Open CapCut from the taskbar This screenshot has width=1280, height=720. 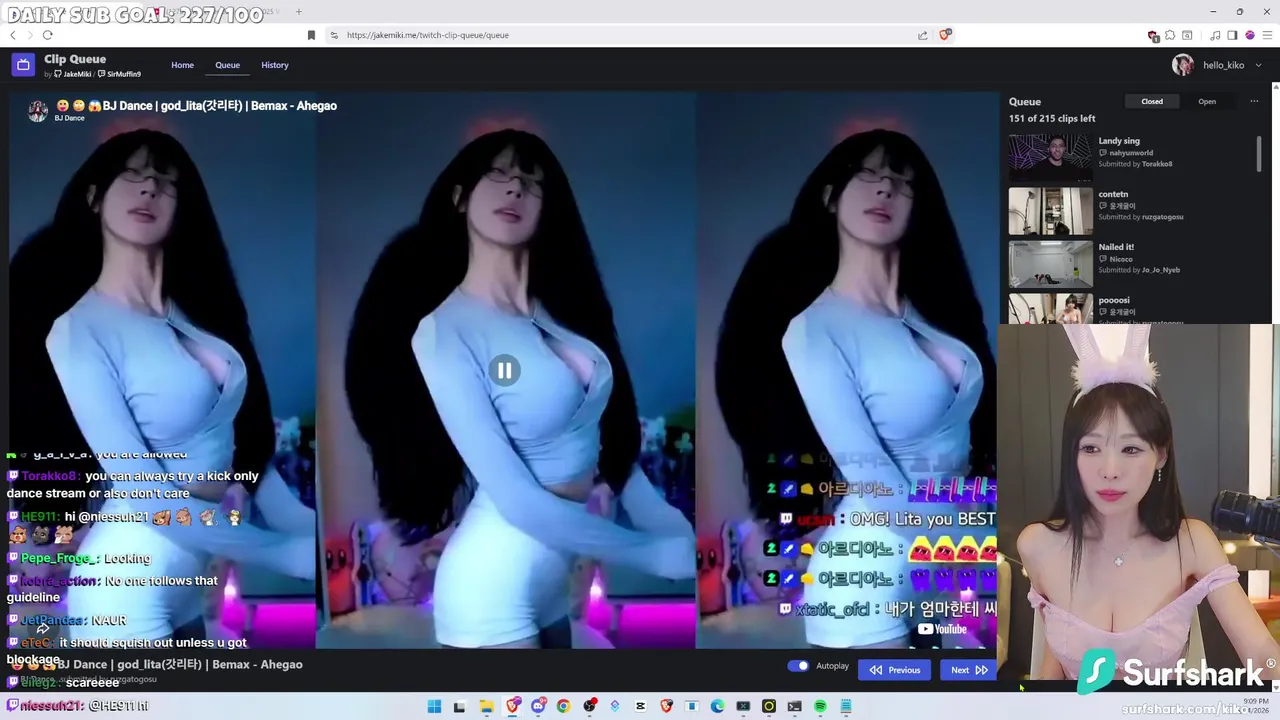[640, 706]
